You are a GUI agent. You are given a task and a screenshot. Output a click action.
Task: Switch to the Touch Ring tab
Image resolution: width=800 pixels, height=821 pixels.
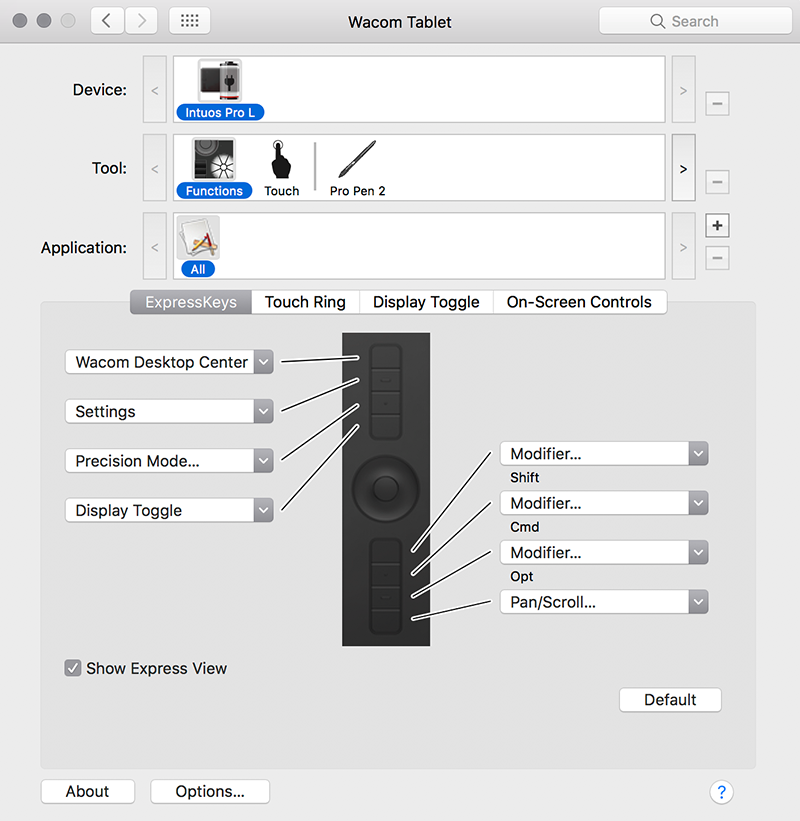coord(305,302)
